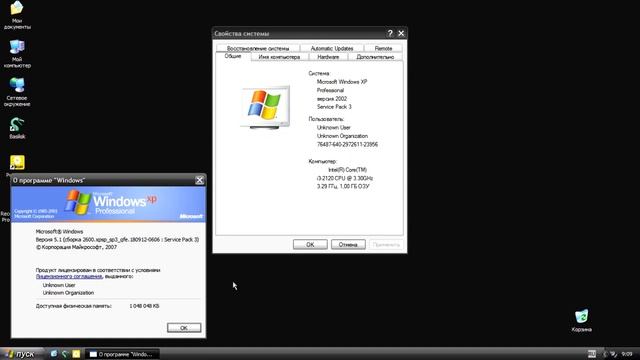Screen dimensions: 640x360
Task: Switch to the Remote tab
Action: (x=383, y=48)
